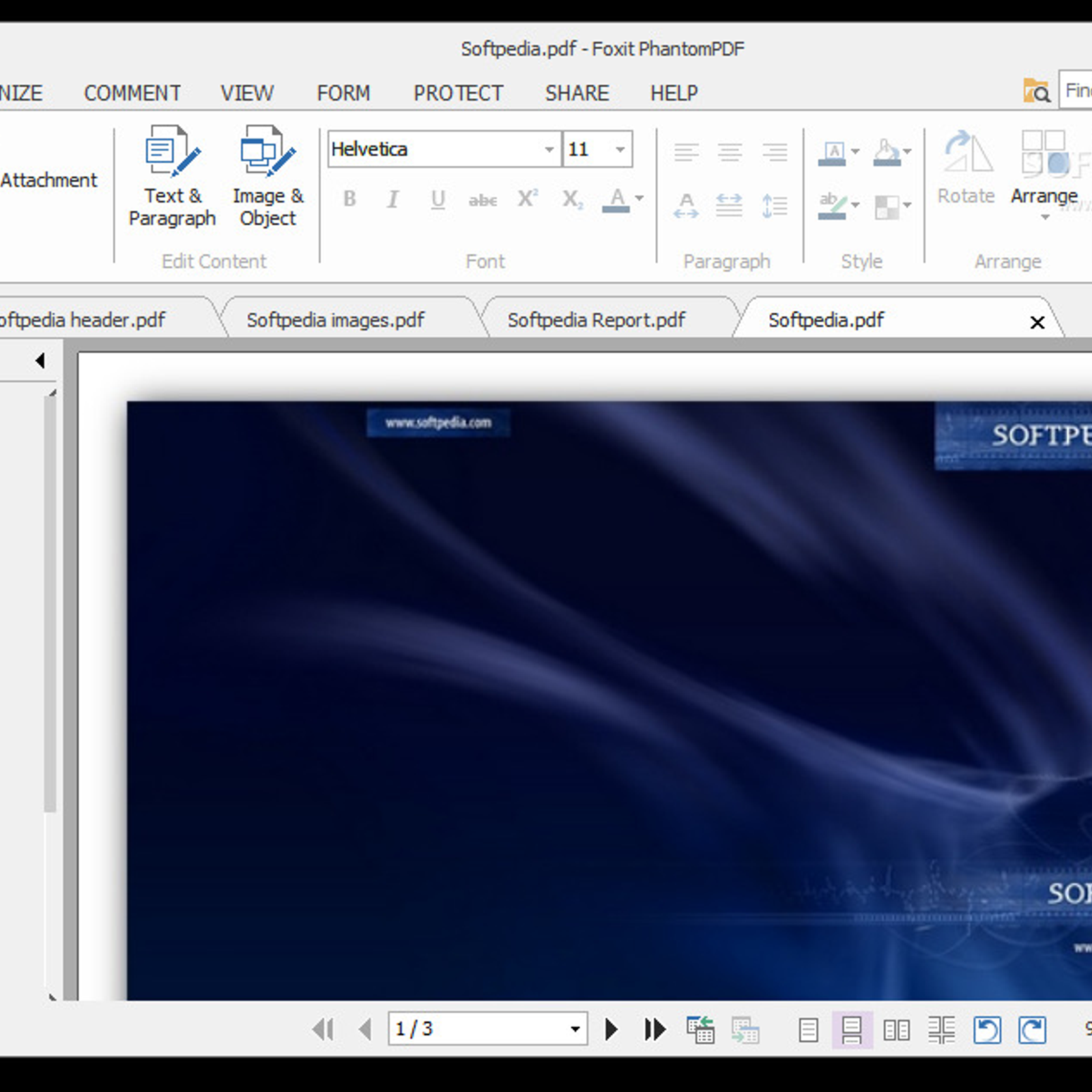Toggle Bold font formatting

tap(349, 199)
